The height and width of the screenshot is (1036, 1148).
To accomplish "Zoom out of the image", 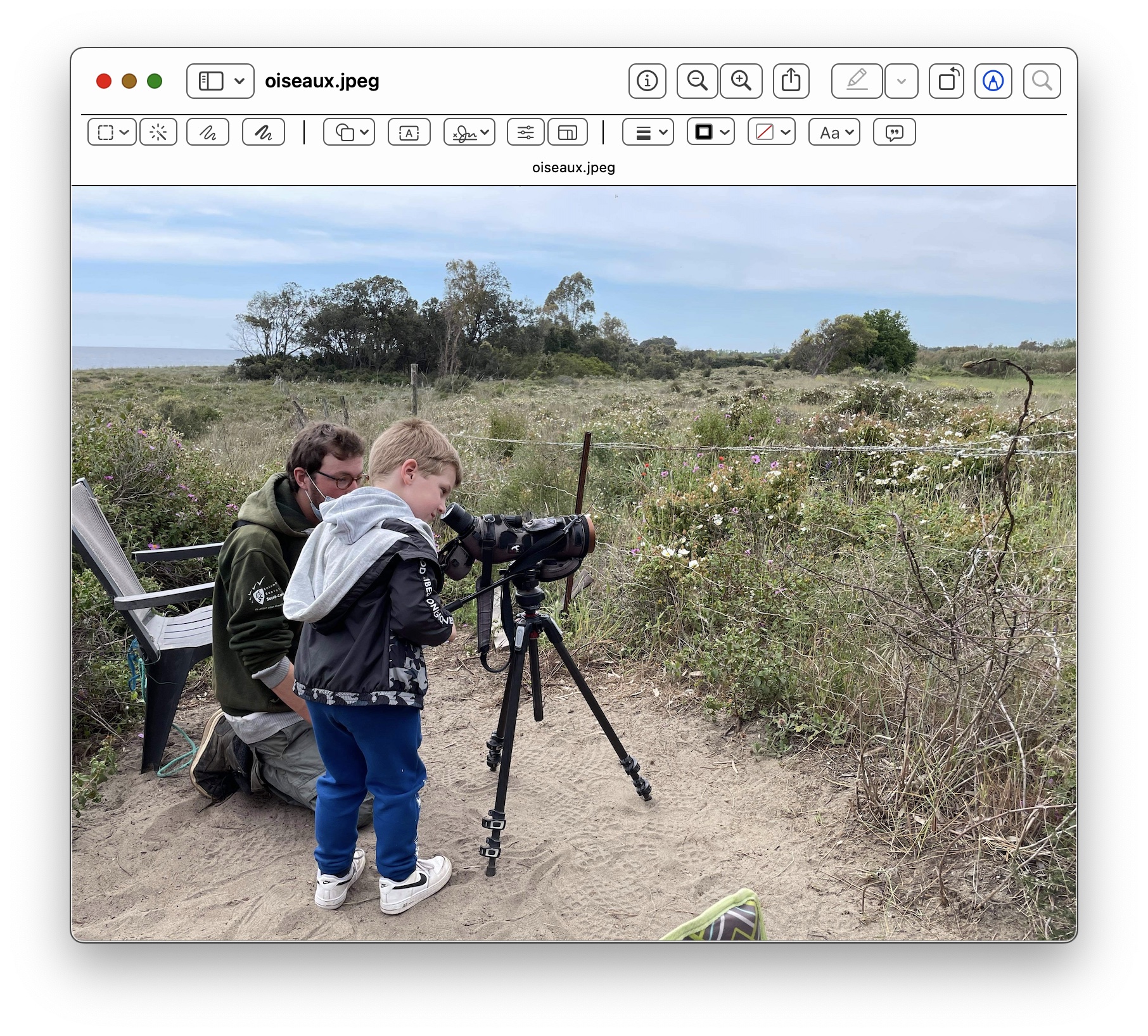I will (697, 81).
